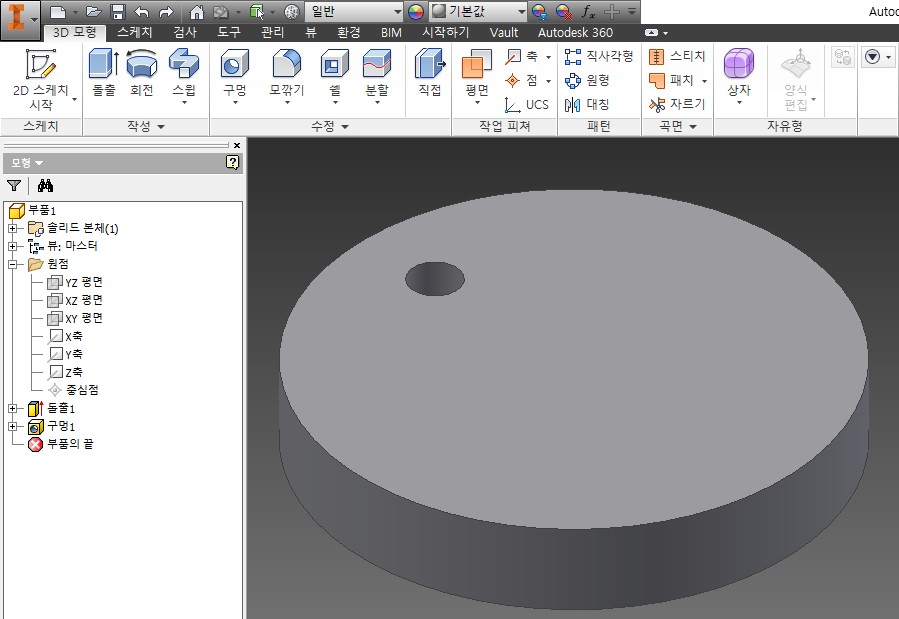Click the UCS work feature tool
Image resolution: width=899 pixels, height=619 pixels.
[527, 105]
